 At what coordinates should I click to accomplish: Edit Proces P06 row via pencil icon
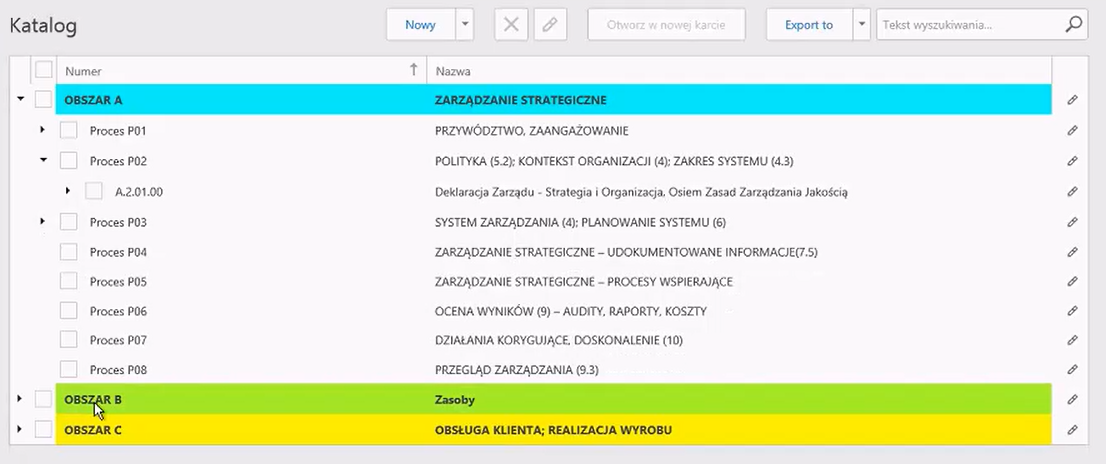click(1072, 311)
